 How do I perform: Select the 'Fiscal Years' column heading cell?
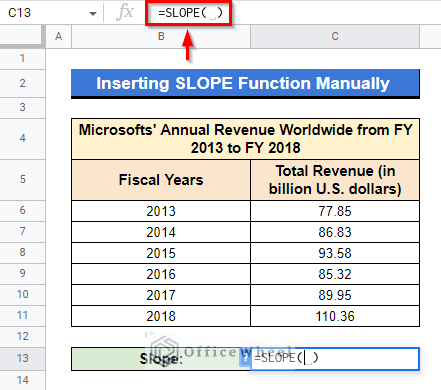161,180
